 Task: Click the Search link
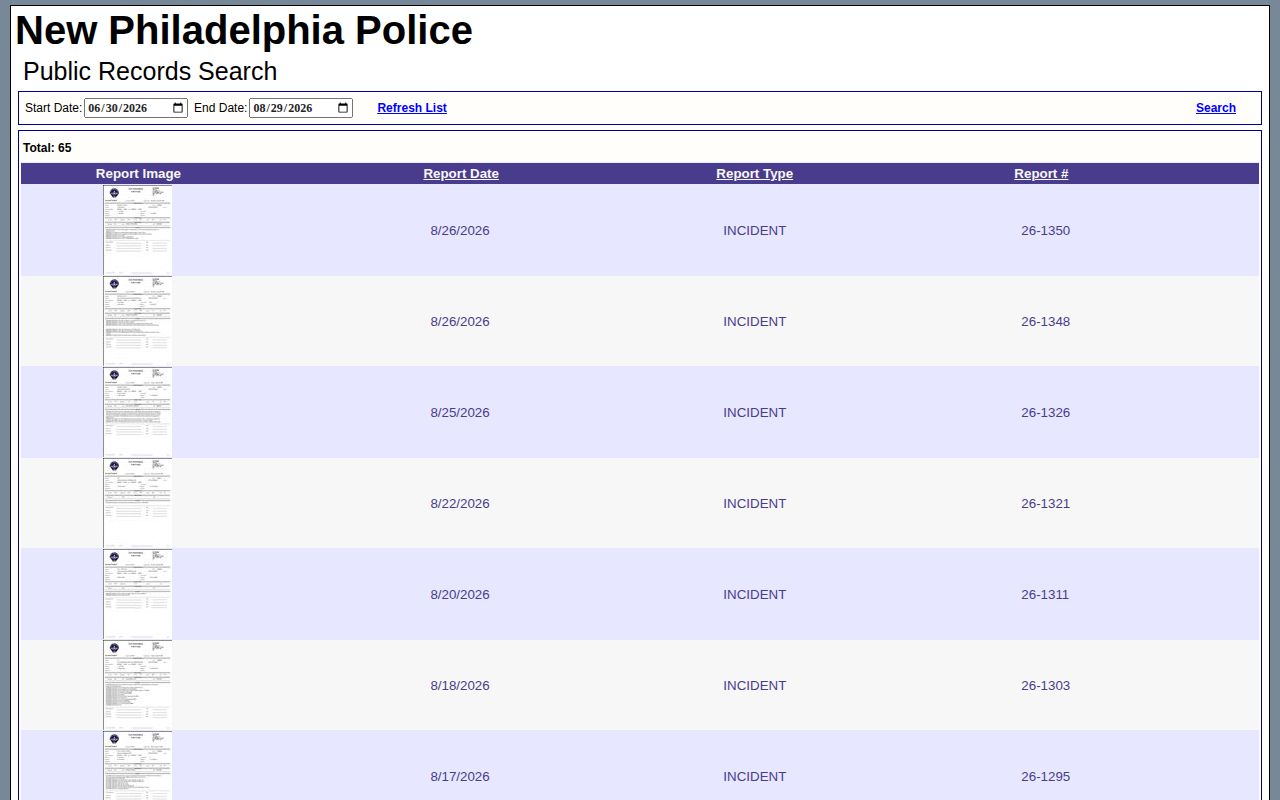[1216, 108]
